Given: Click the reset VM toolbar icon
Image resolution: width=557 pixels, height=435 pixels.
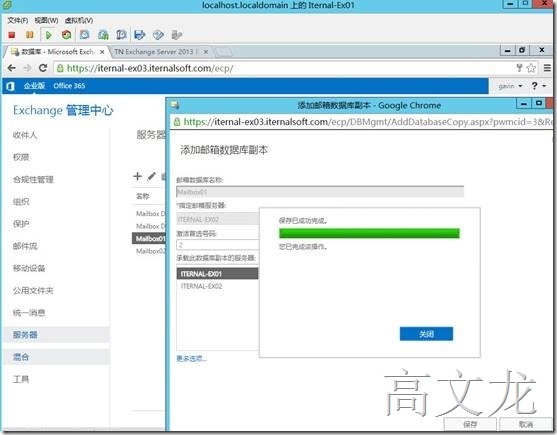Looking at the screenshot, I should point(66,35).
